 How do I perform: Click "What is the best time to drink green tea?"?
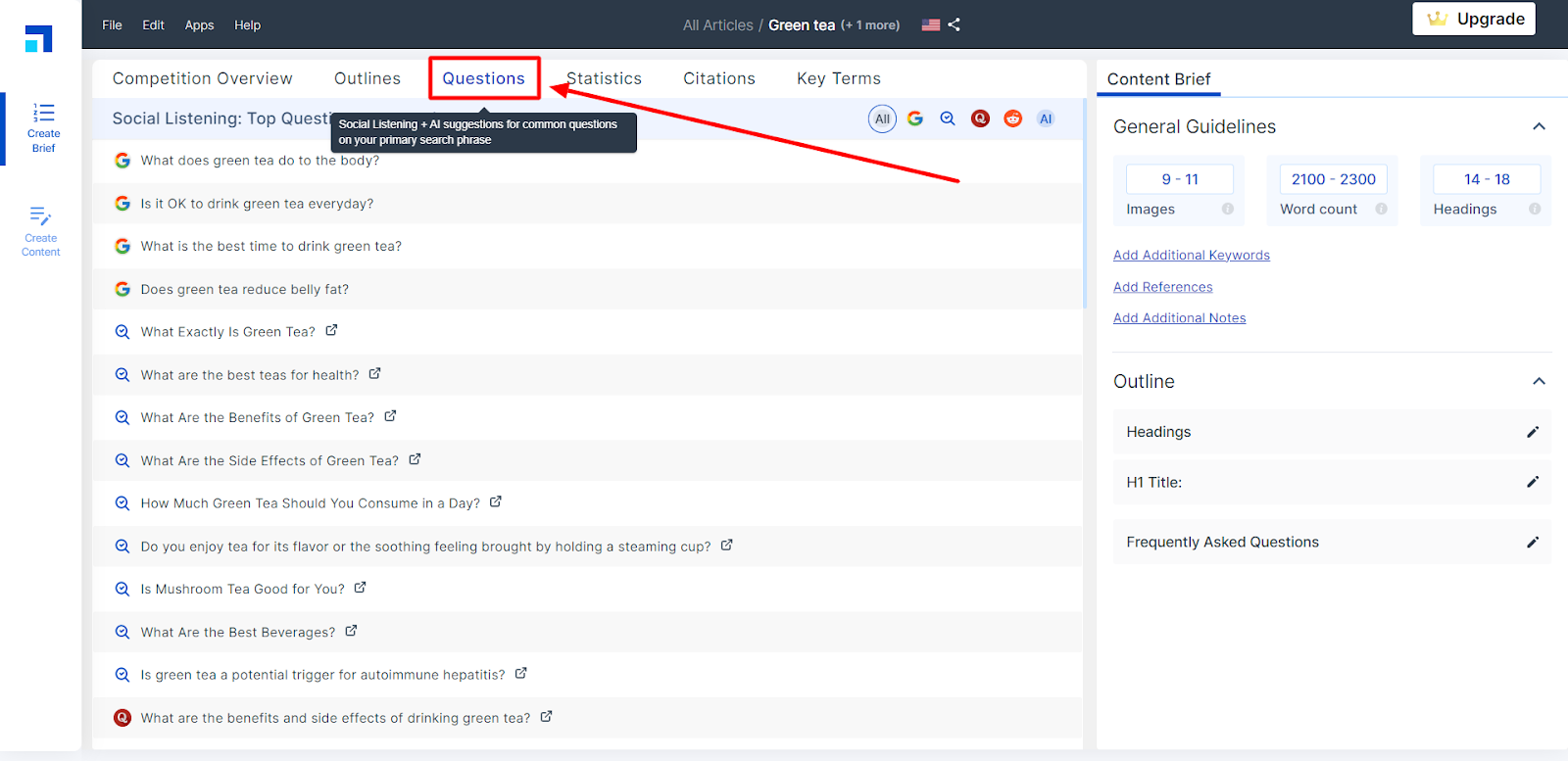[x=270, y=246]
